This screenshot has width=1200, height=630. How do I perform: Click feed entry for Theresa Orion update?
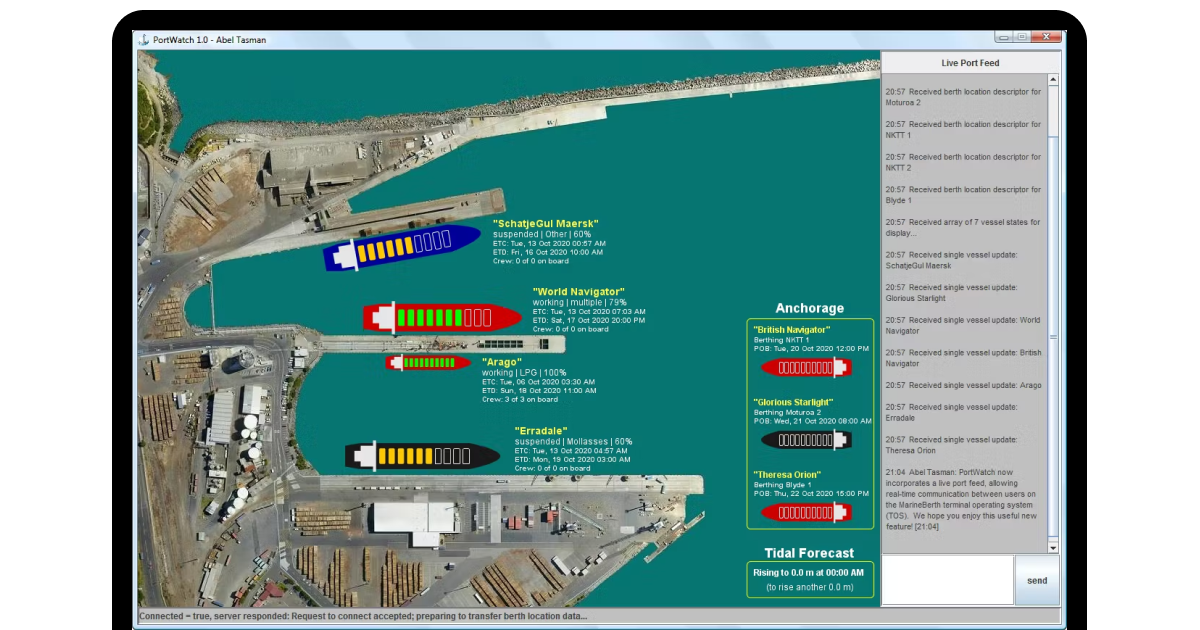pos(951,445)
